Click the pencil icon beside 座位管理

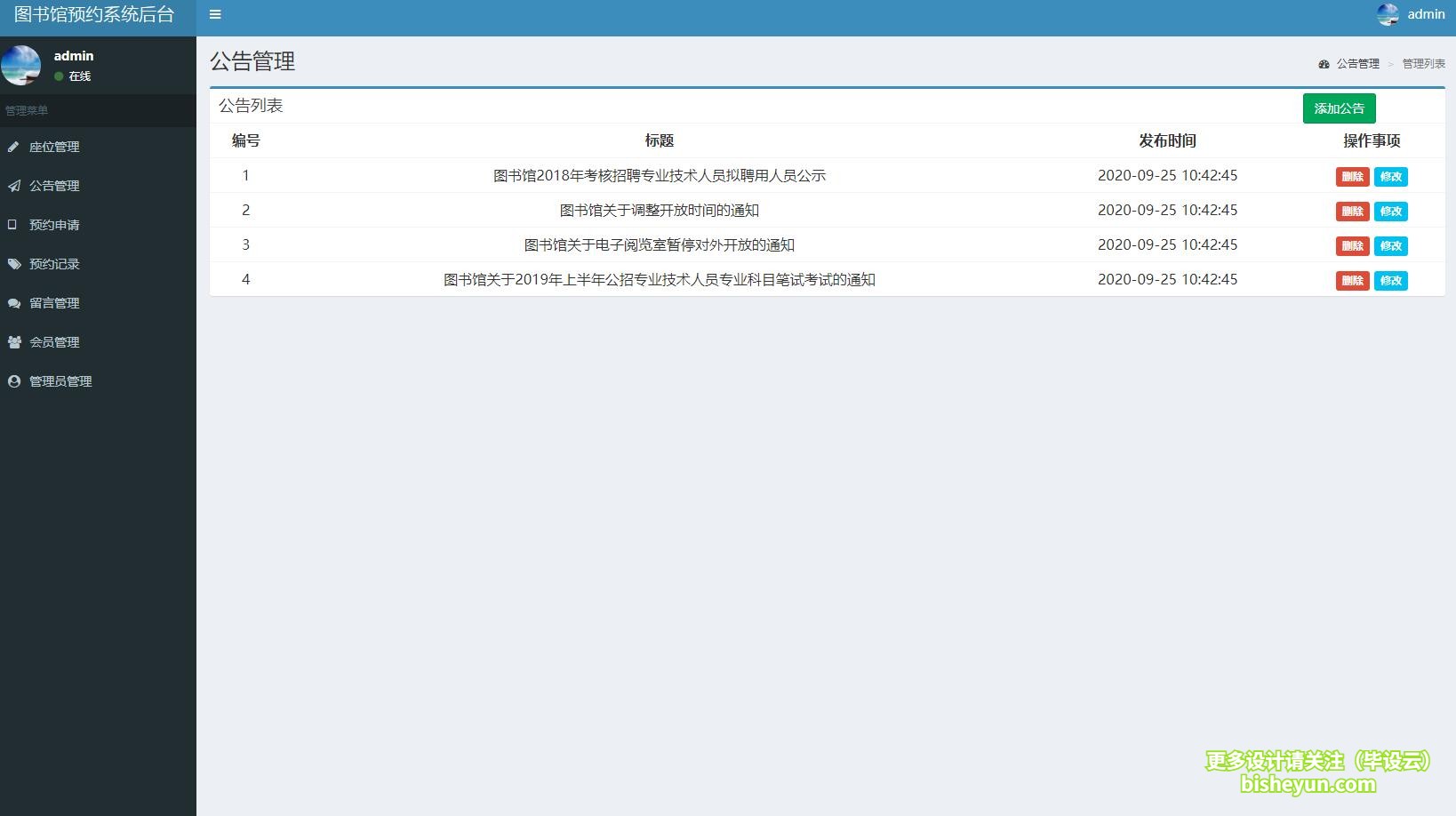click(13, 147)
